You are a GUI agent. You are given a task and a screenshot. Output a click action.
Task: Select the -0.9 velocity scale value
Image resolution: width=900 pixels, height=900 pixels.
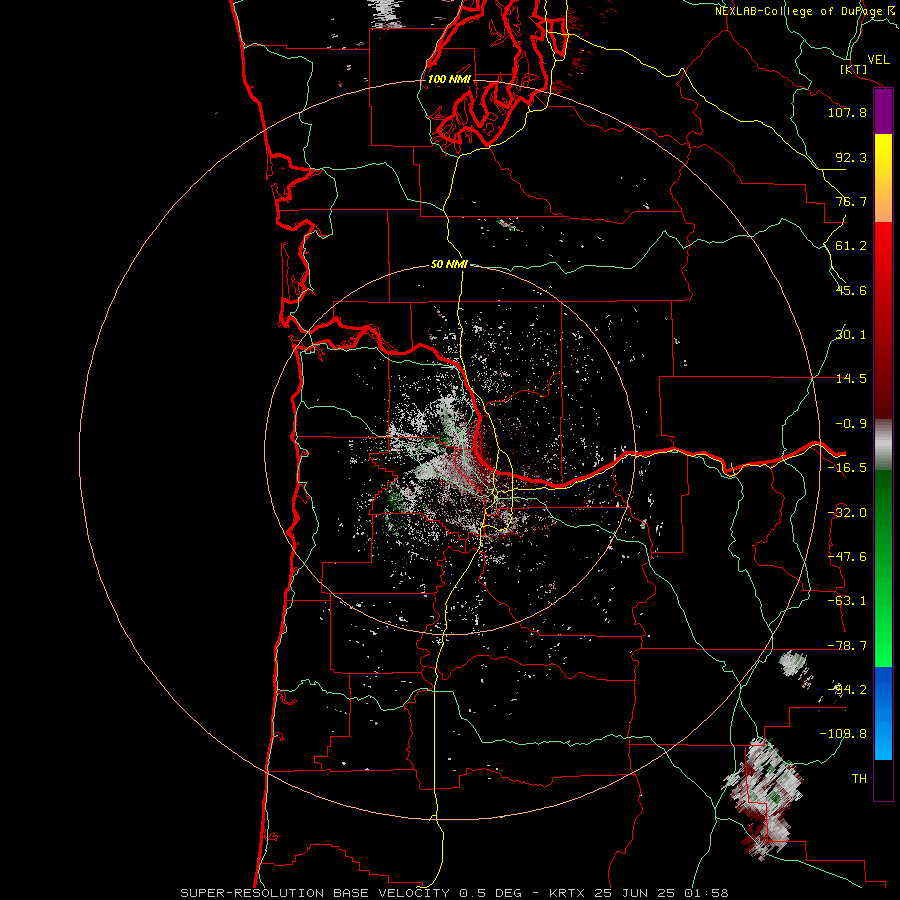(x=851, y=424)
